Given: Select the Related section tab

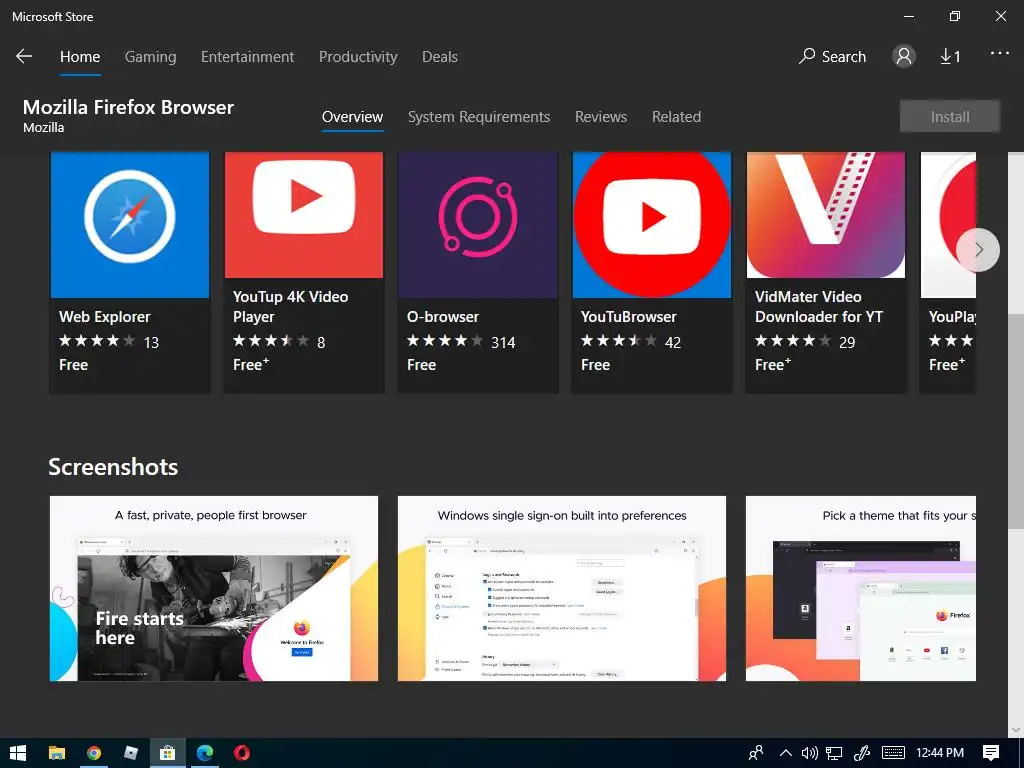Looking at the screenshot, I should 677,117.
